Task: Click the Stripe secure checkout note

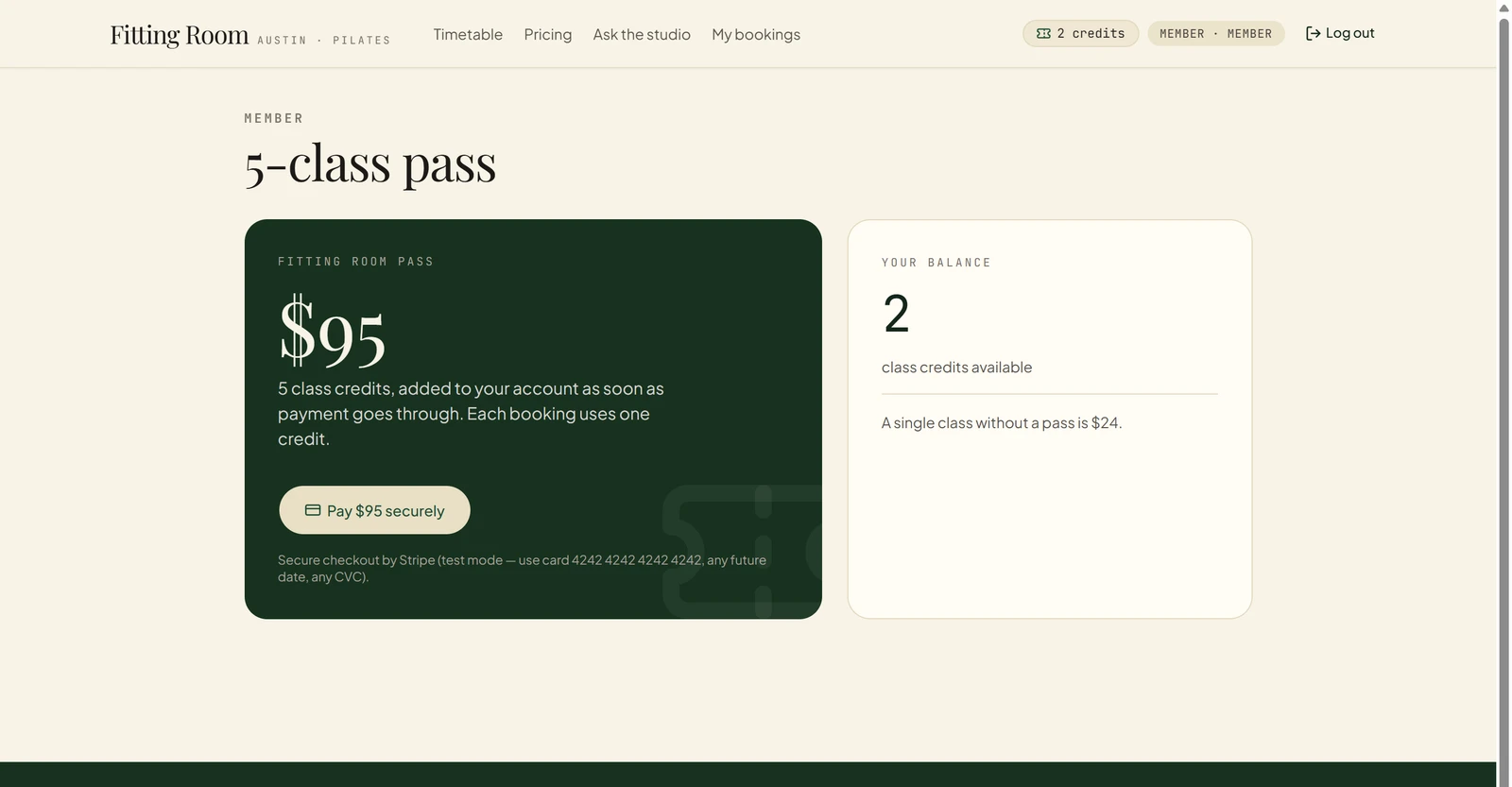Action: [x=522, y=568]
